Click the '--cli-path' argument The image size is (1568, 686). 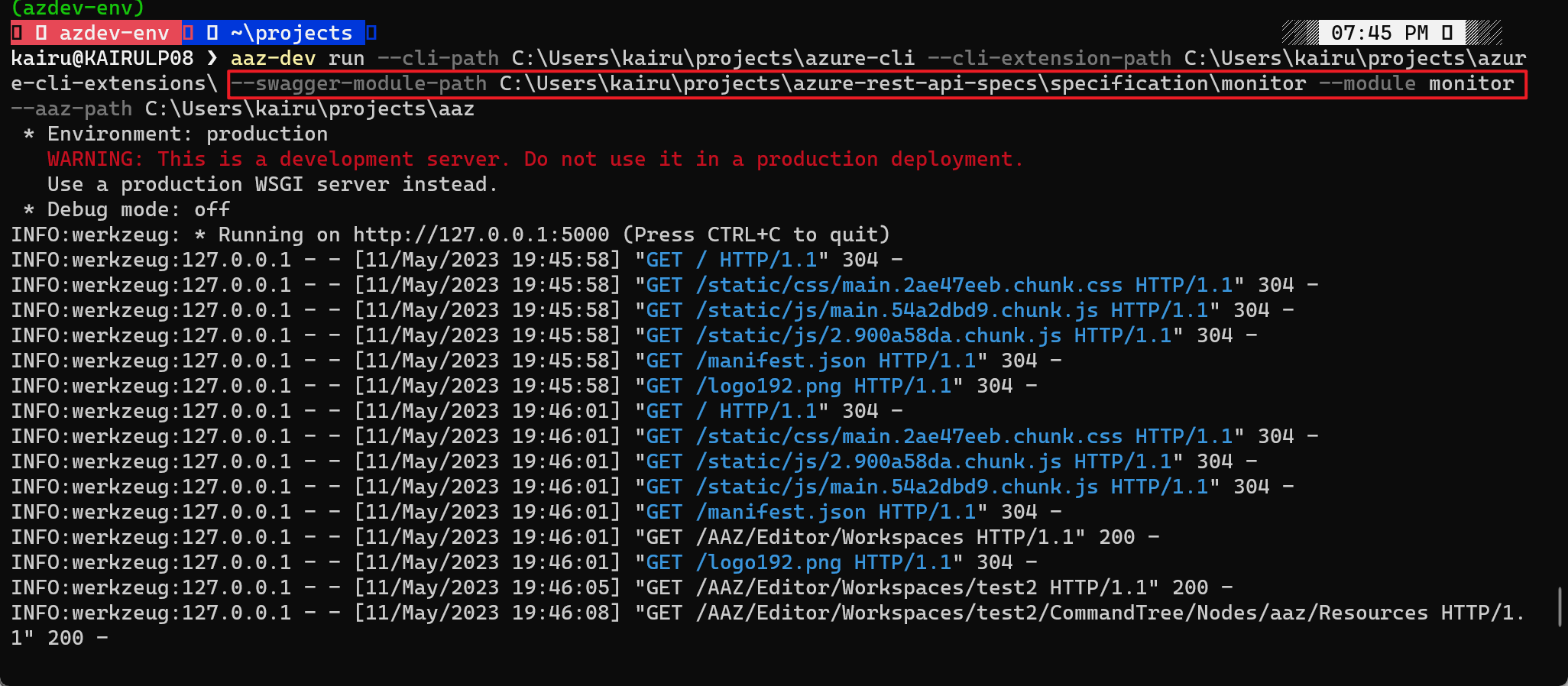(x=438, y=58)
